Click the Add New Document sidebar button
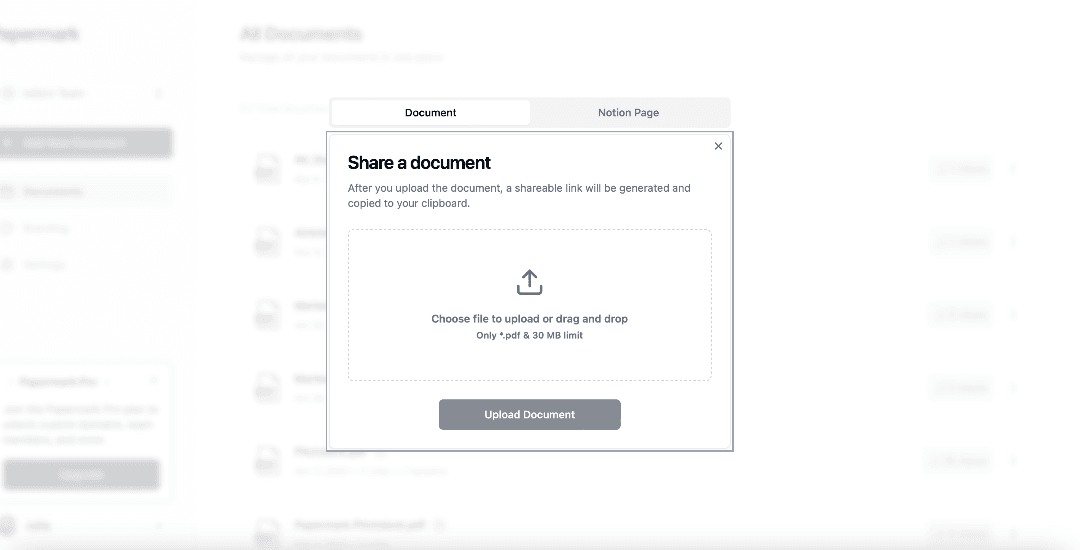Viewport: 1080px width, 550px height. click(x=85, y=143)
